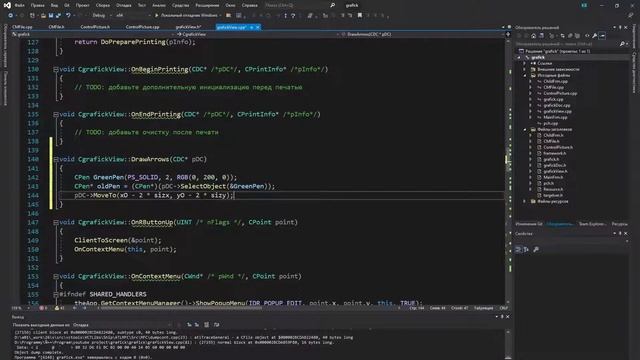
Task: Open the Файл menu
Action: tap(19, 5)
